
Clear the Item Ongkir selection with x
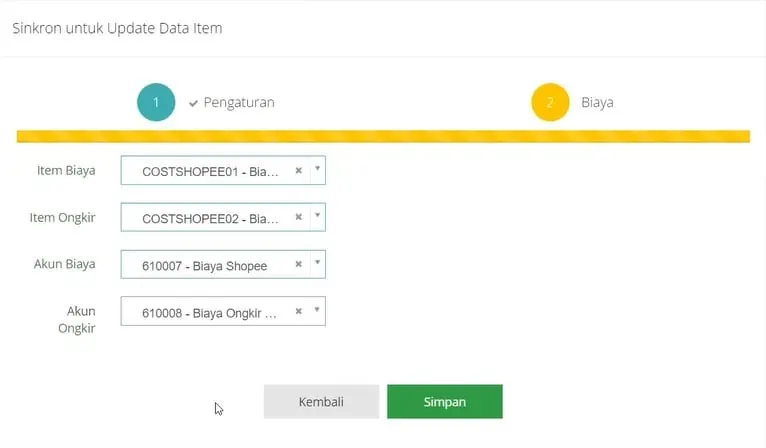[298, 217]
